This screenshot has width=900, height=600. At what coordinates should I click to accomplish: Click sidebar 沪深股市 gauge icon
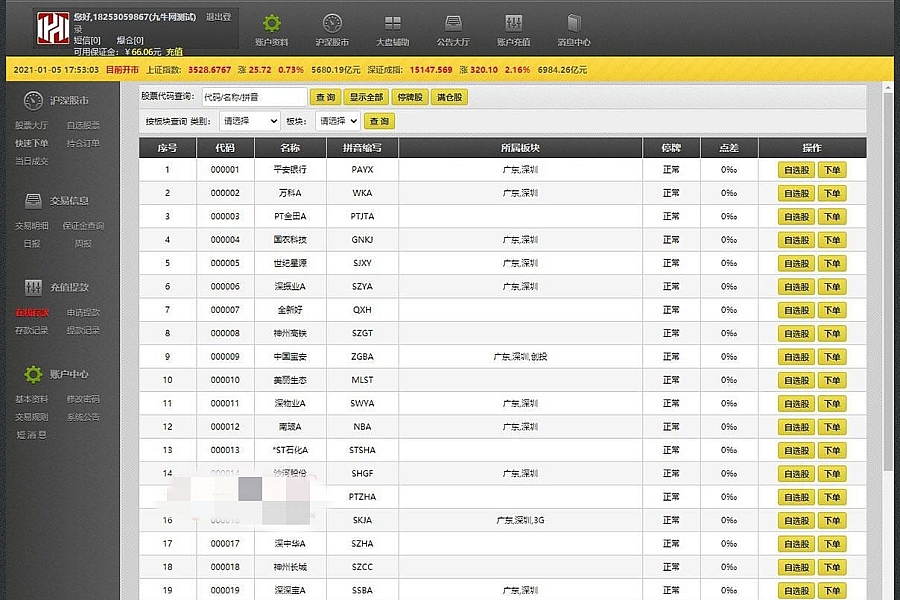click(x=33, y=100)
